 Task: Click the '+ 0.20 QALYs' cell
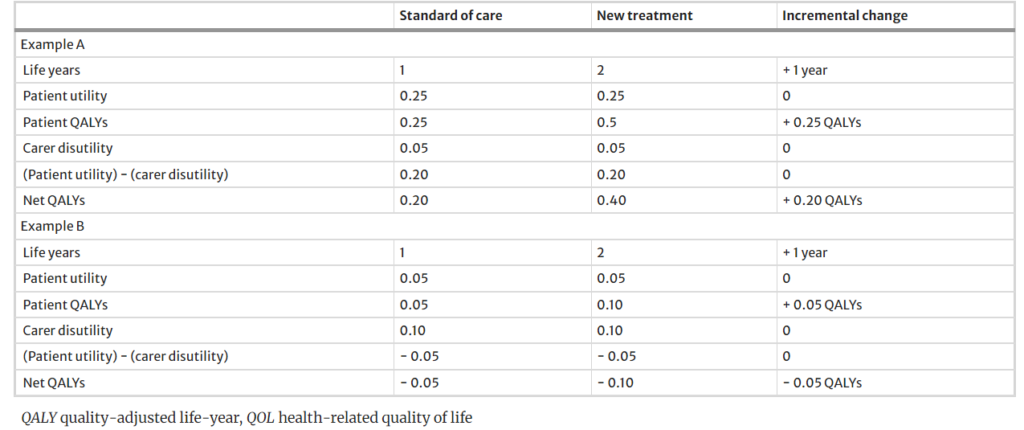(822, 200)
